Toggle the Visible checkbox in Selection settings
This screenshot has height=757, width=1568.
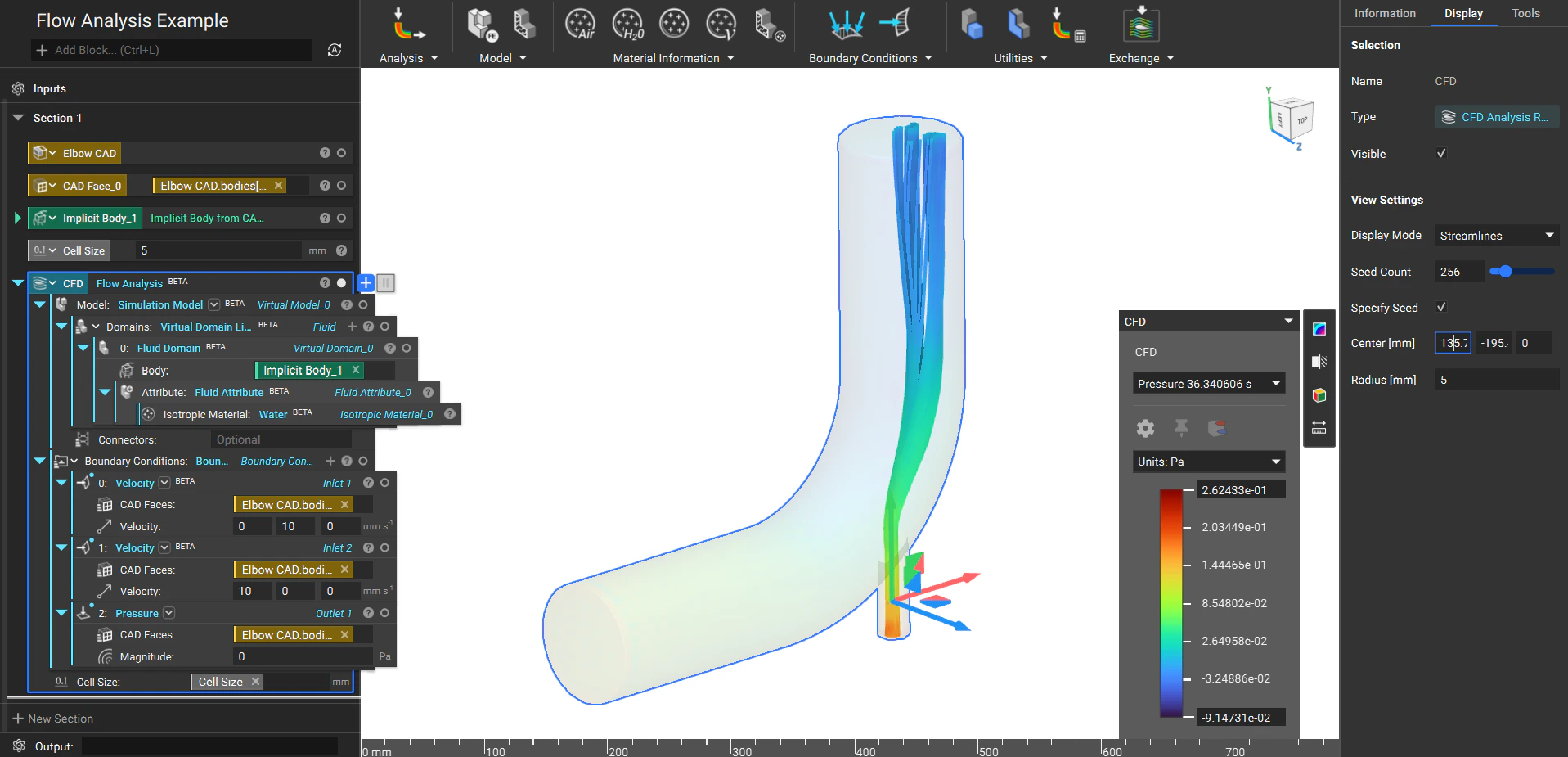1441,154
